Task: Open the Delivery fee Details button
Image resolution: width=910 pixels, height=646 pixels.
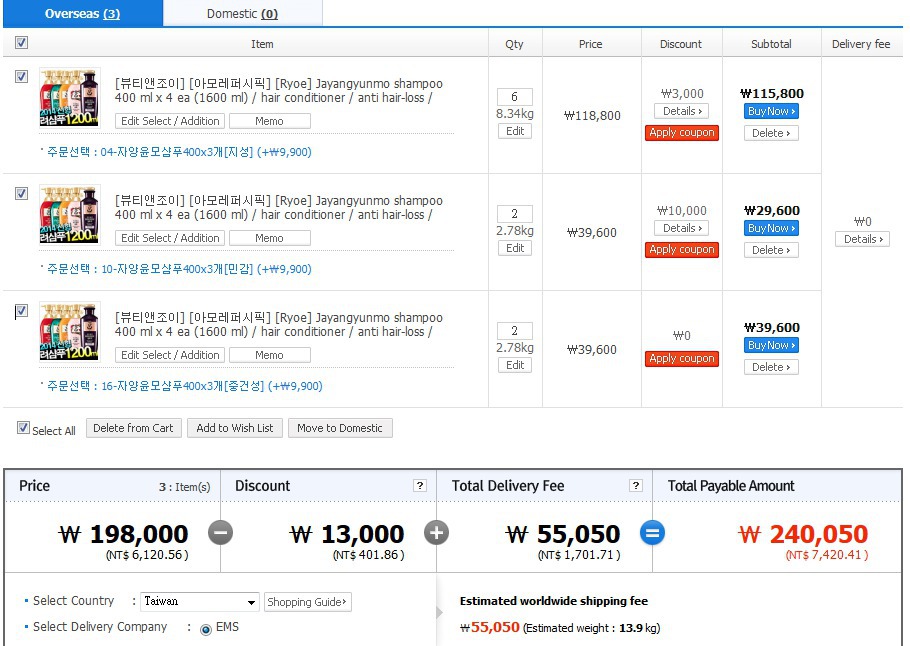Action: (x=862, y=239)
